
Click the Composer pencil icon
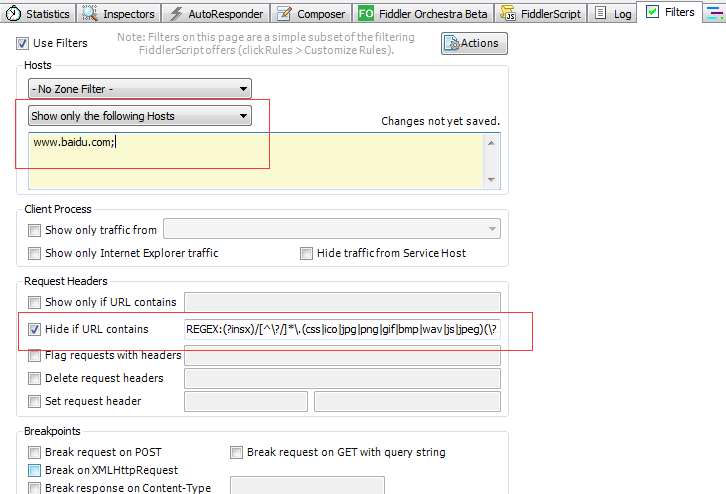[x=284, y=13]
